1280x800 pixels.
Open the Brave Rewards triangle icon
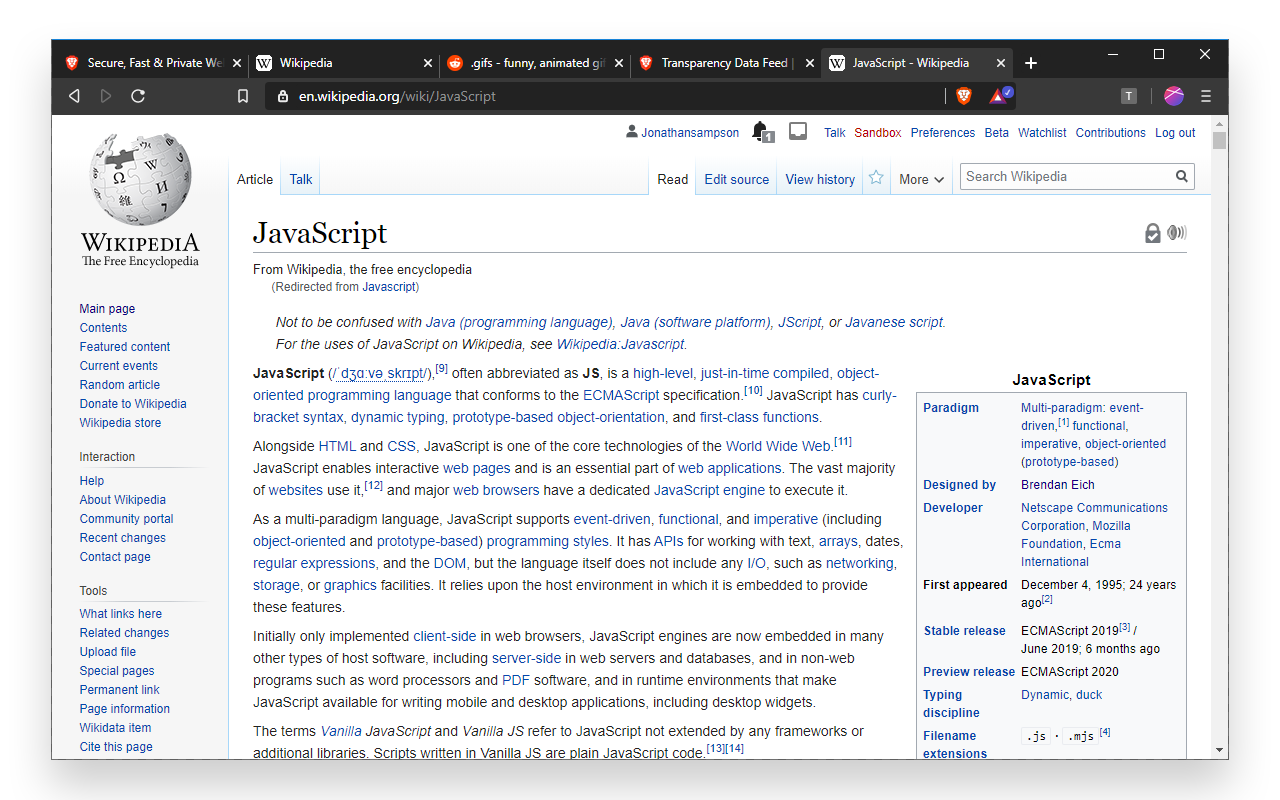(x=999, y=96)
